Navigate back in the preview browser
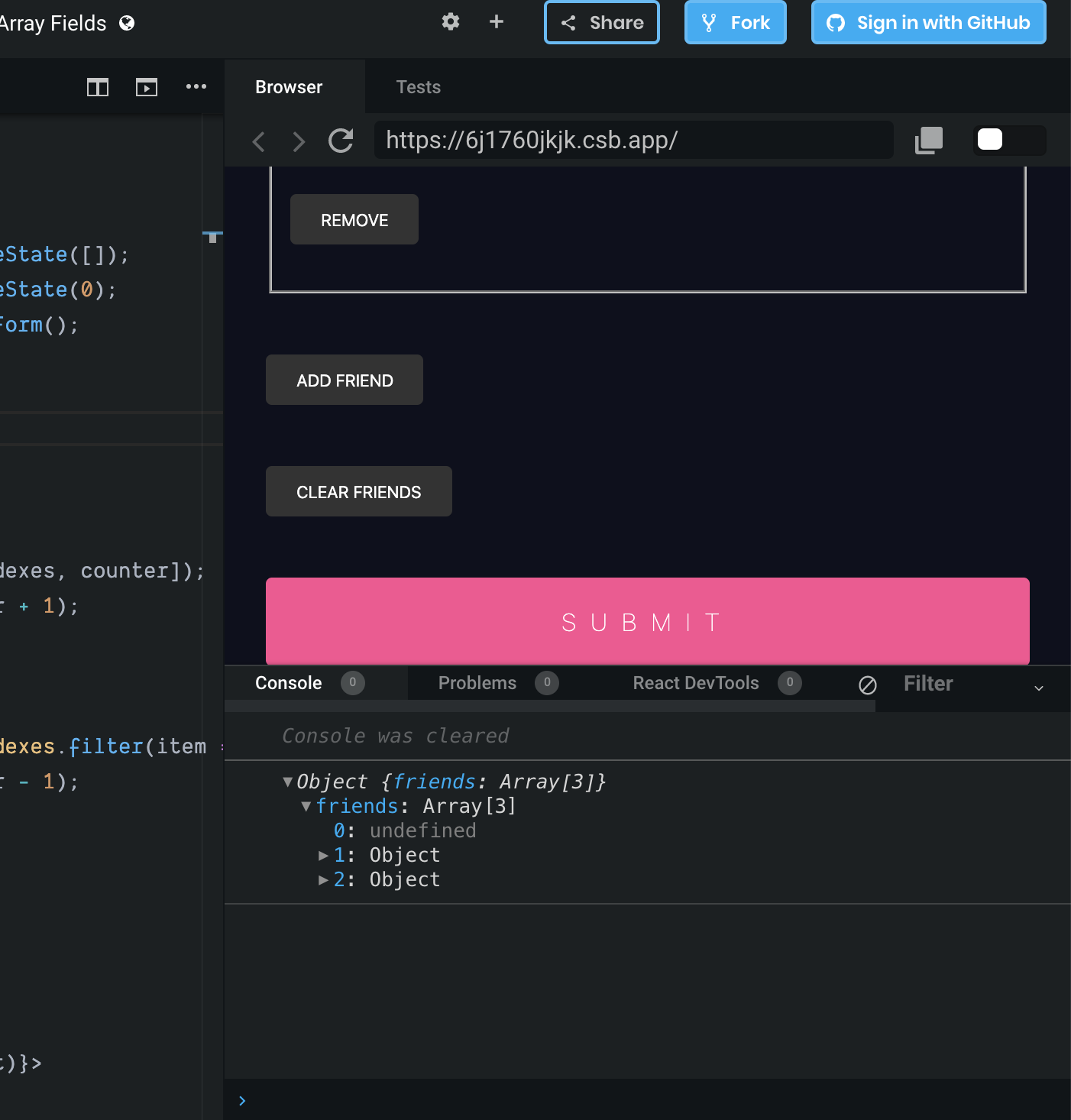The height and width of the screenshot is (1120, 1071). (x=258, y=142)
